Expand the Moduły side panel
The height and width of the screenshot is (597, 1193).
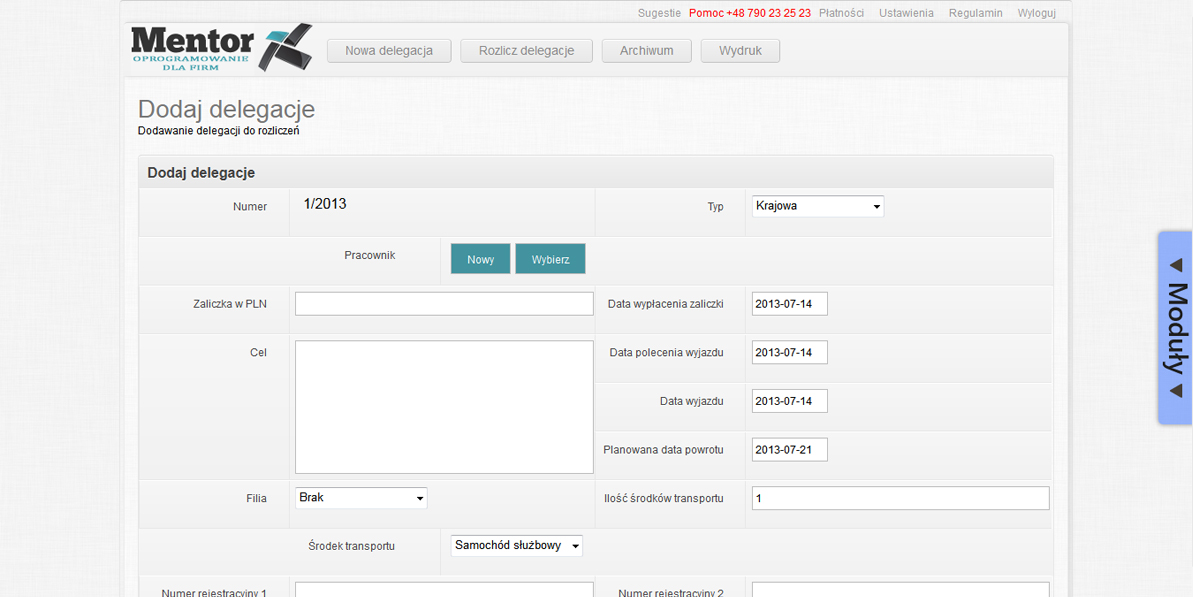(1175, 328)
